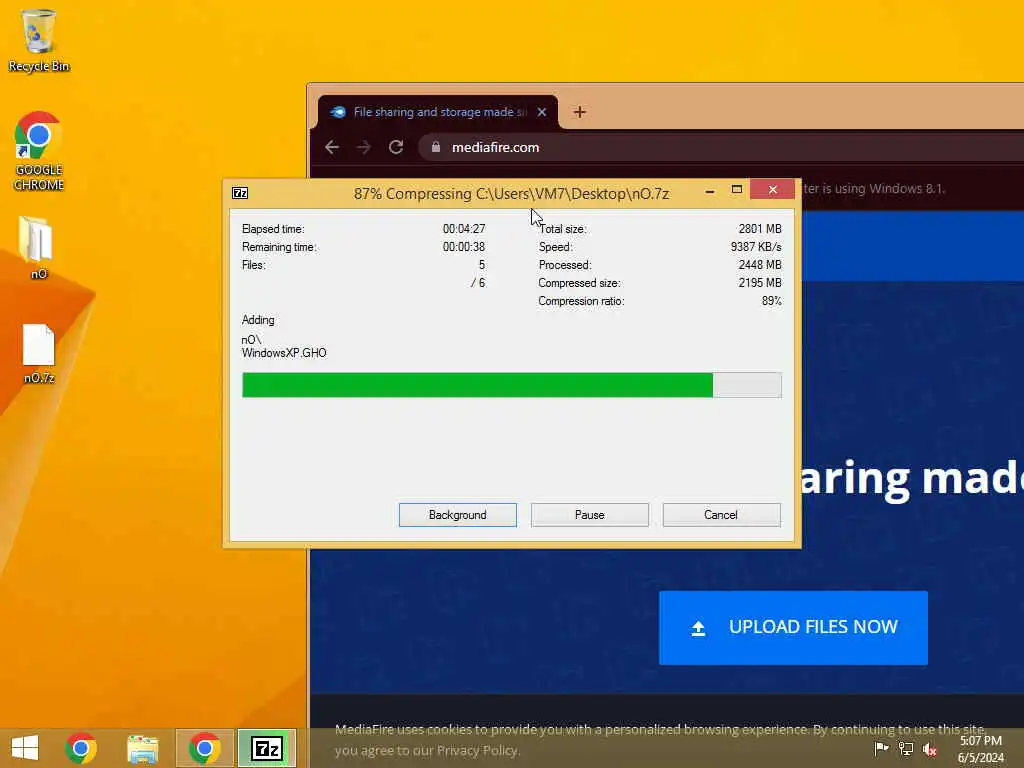The width and height of the screenshot is (1024, 768).
Task: Click the MediaFire cookie notice text
Action: [x=660, y=740]
